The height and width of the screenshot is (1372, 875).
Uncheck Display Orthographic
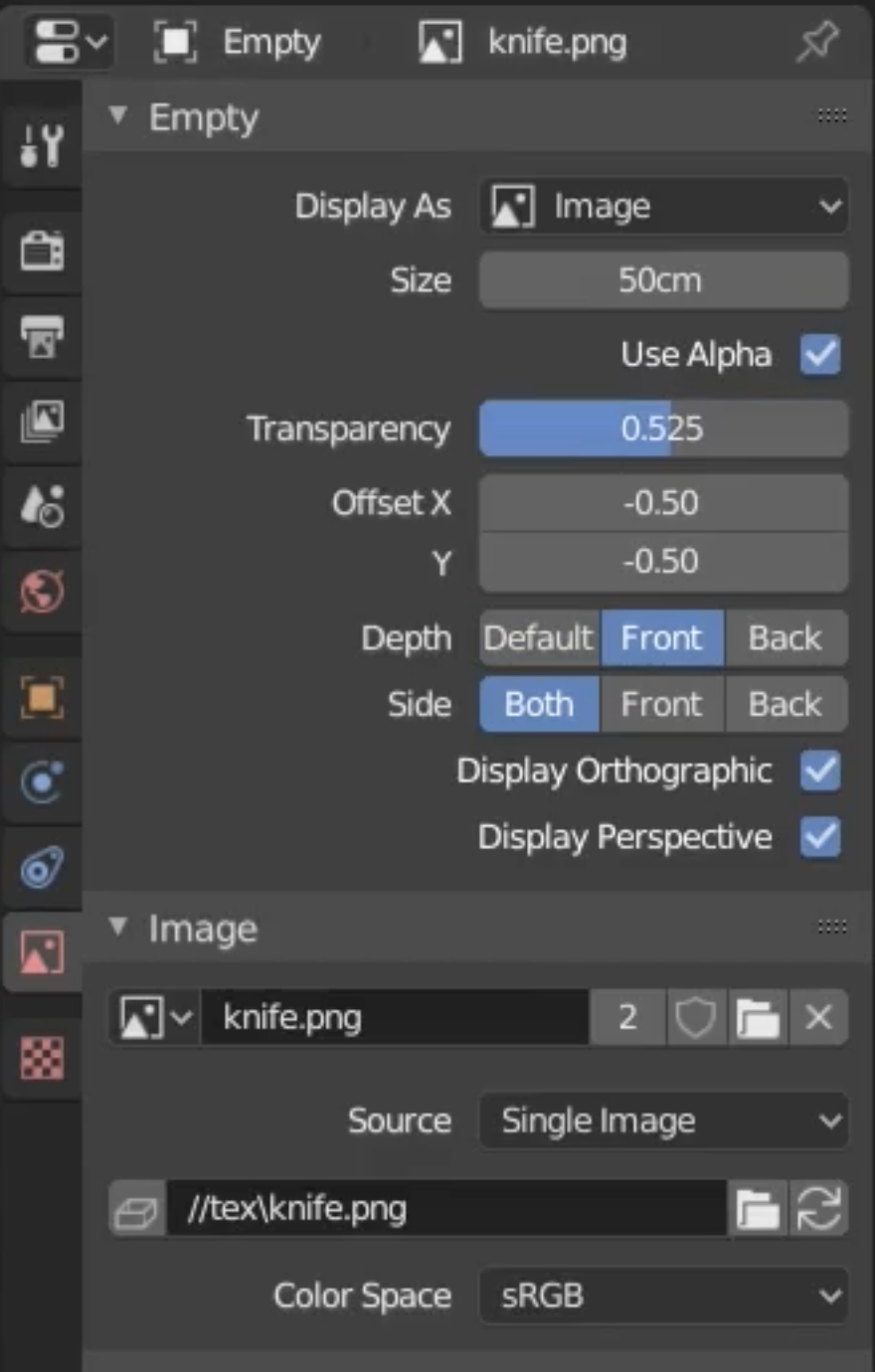(820, 771)
